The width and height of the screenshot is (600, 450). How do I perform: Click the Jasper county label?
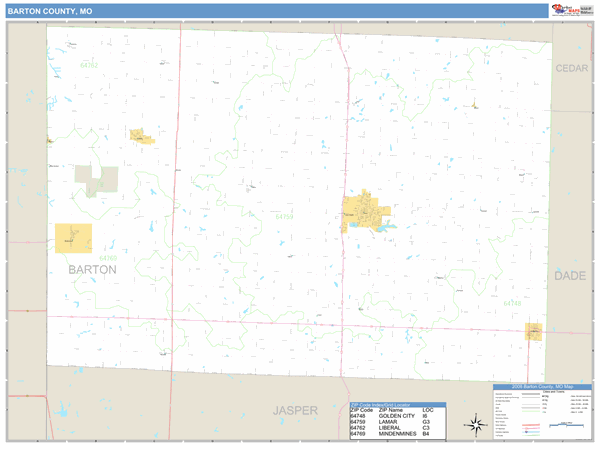click(296, 410)
